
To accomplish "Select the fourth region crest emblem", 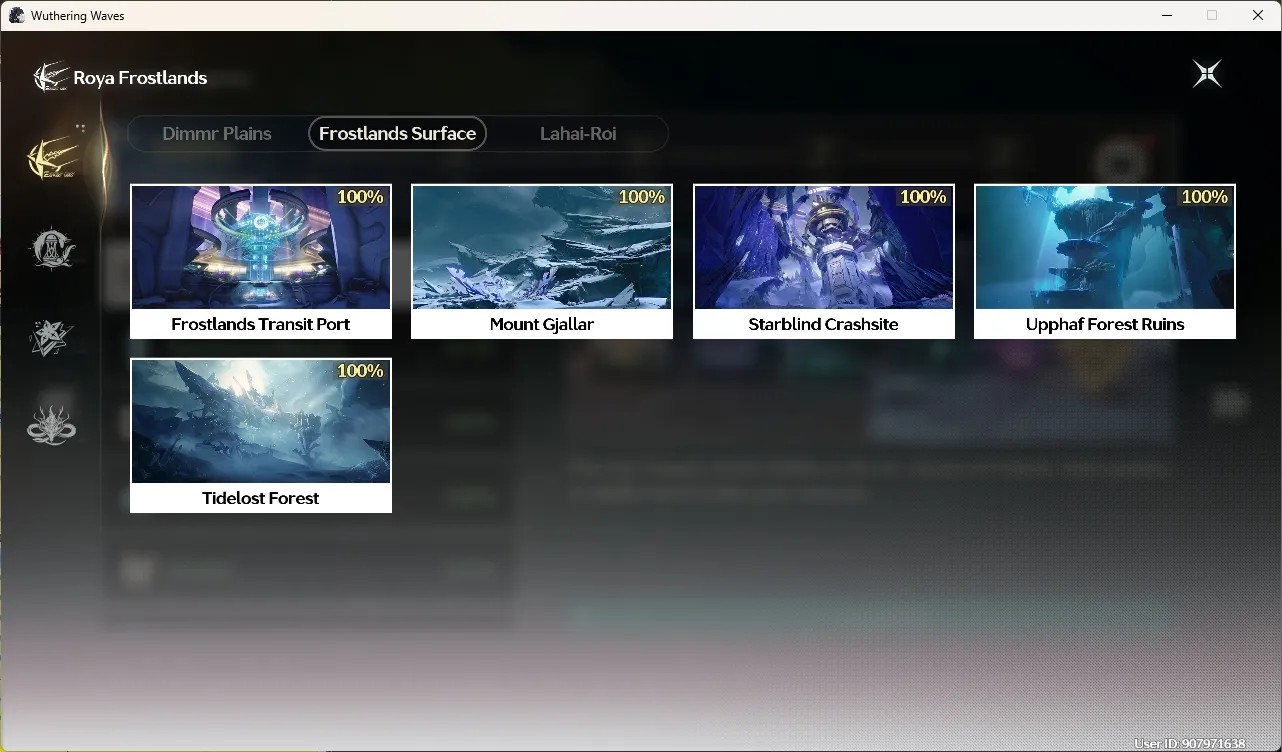I will coord(51,425).
